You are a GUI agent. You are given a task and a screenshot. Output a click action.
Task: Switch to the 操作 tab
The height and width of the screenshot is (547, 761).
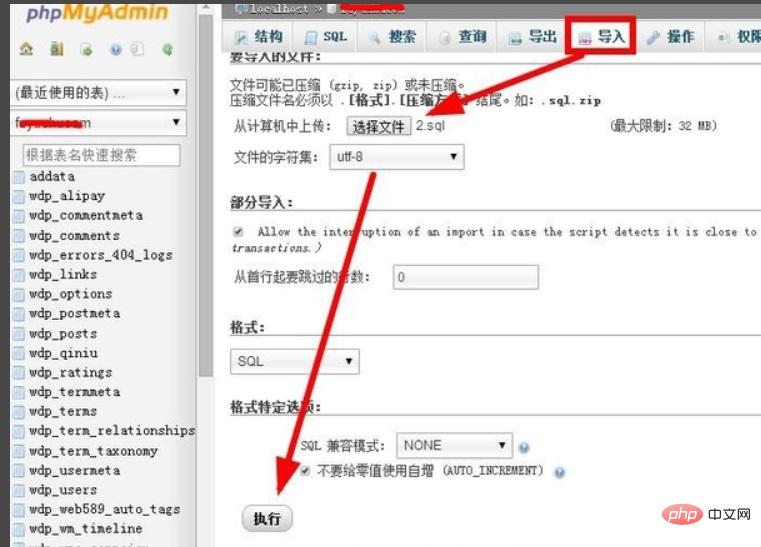pyautogui.click(x=670, y=36)
